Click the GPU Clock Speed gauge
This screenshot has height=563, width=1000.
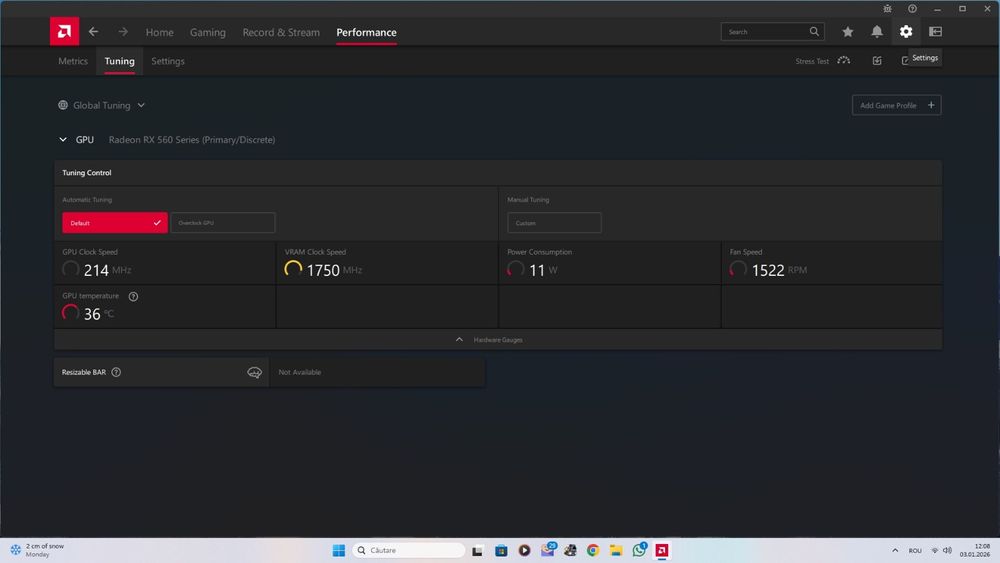[x=71, y=269]
